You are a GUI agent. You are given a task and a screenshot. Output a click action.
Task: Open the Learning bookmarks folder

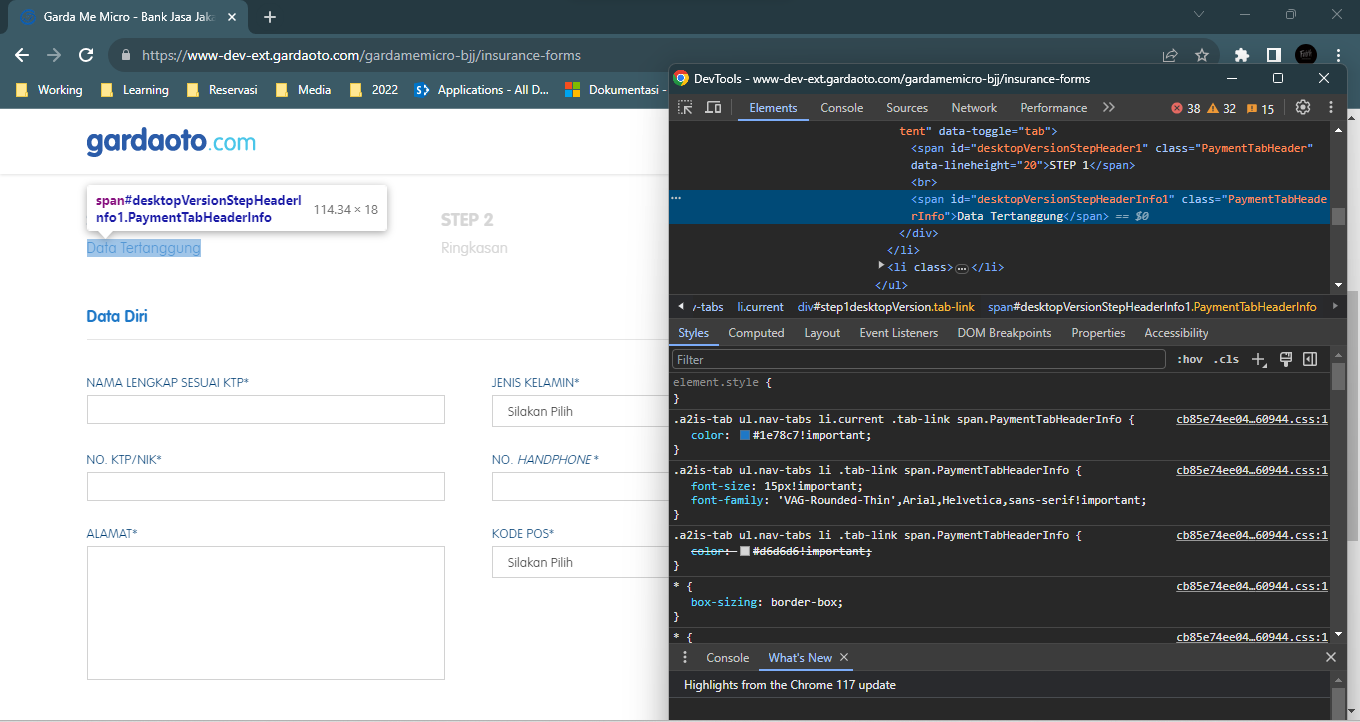135,90
